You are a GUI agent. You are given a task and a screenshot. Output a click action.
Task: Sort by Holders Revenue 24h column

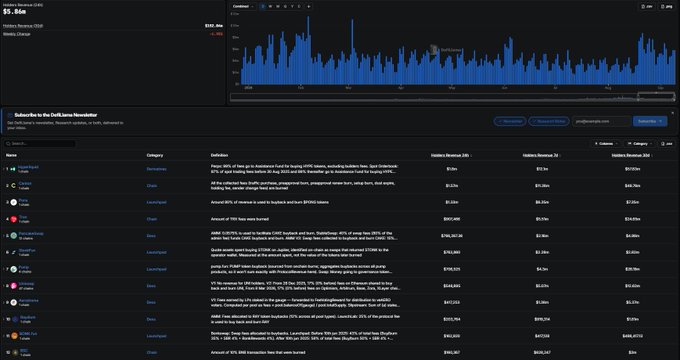coord(451,155)
